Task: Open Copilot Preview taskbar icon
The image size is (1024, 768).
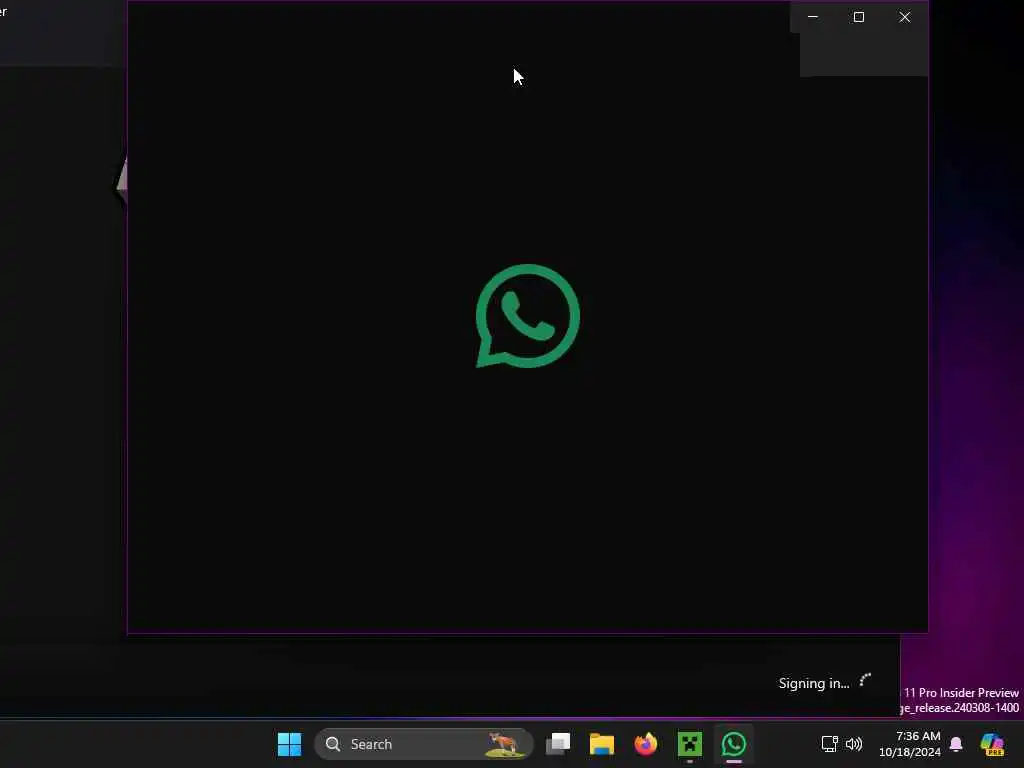Action: 992,744
